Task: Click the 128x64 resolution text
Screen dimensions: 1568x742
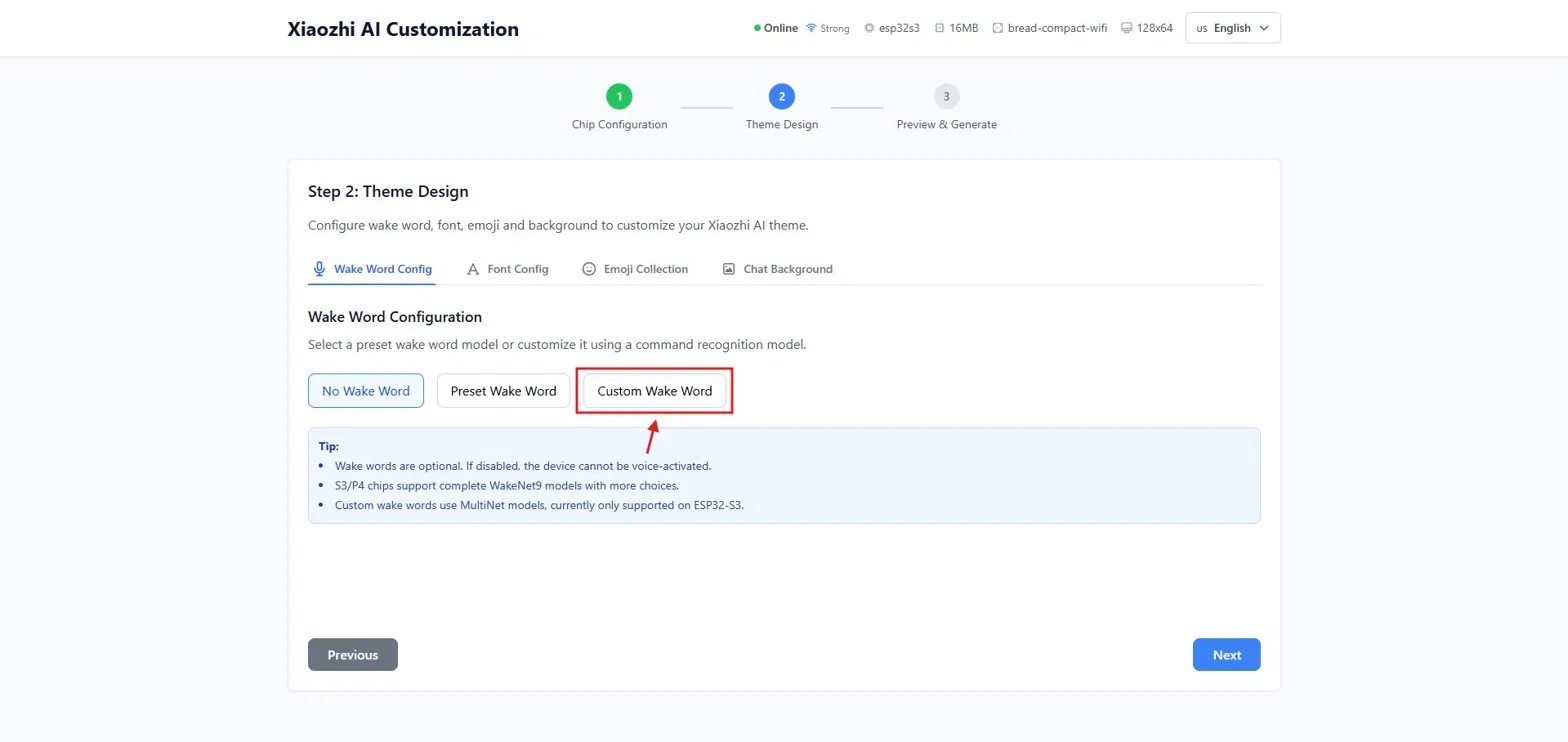Action: pos(1155,28)
